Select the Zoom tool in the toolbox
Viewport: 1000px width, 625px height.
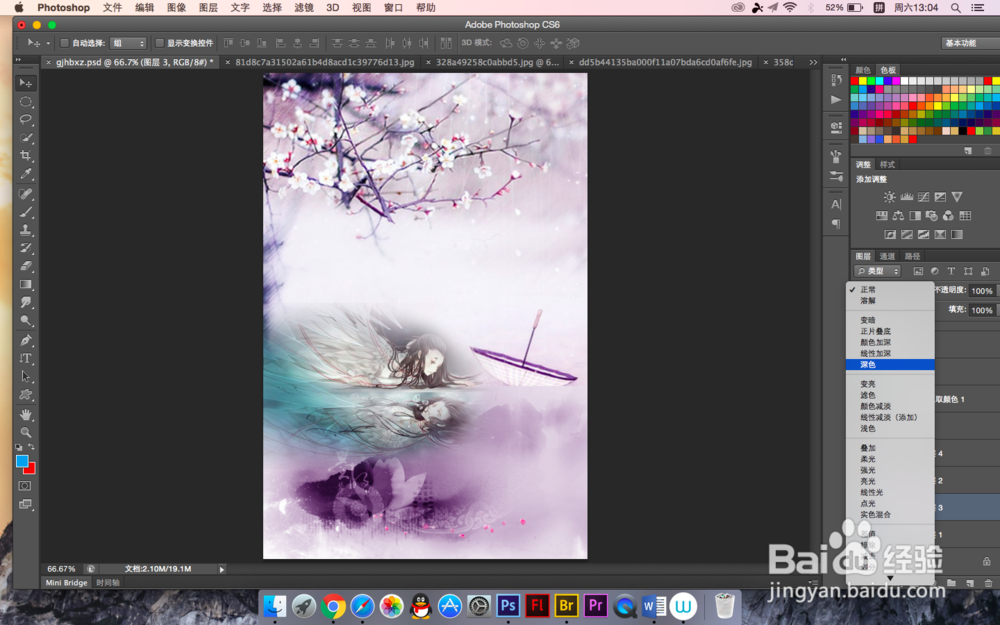26,432
